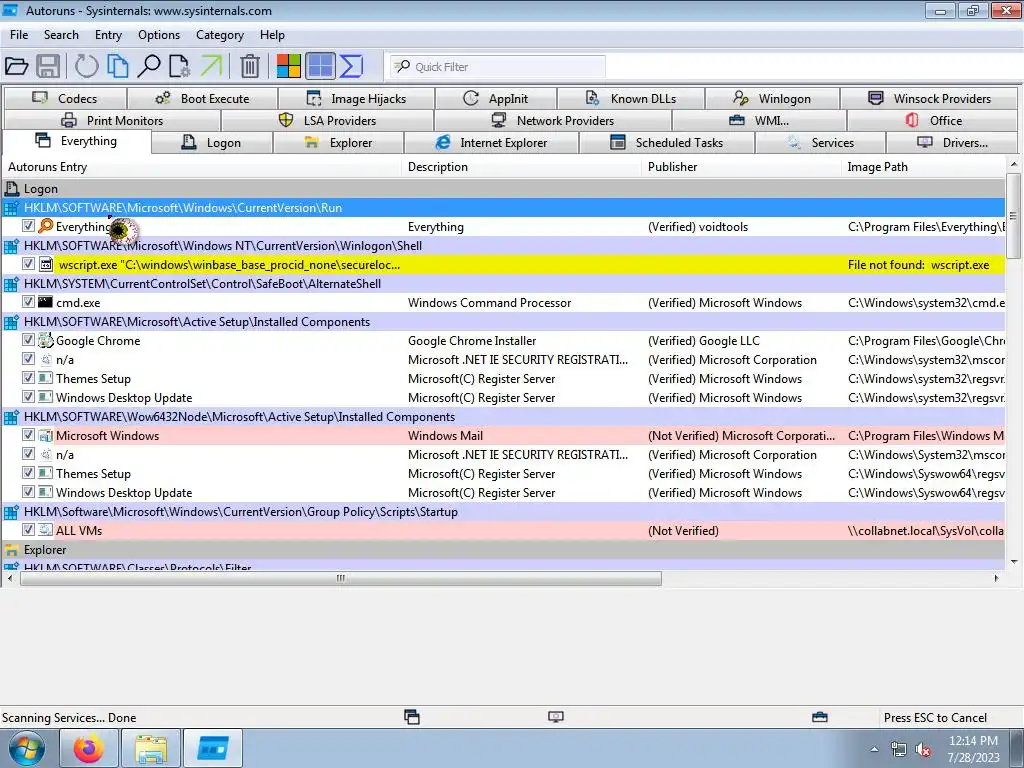Open the Entry menu
This screenshot has width=1024, height=768.
(108, 35)
